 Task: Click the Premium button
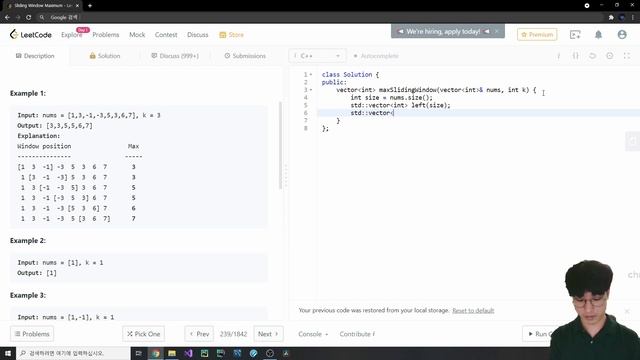(x=537, y=35)
